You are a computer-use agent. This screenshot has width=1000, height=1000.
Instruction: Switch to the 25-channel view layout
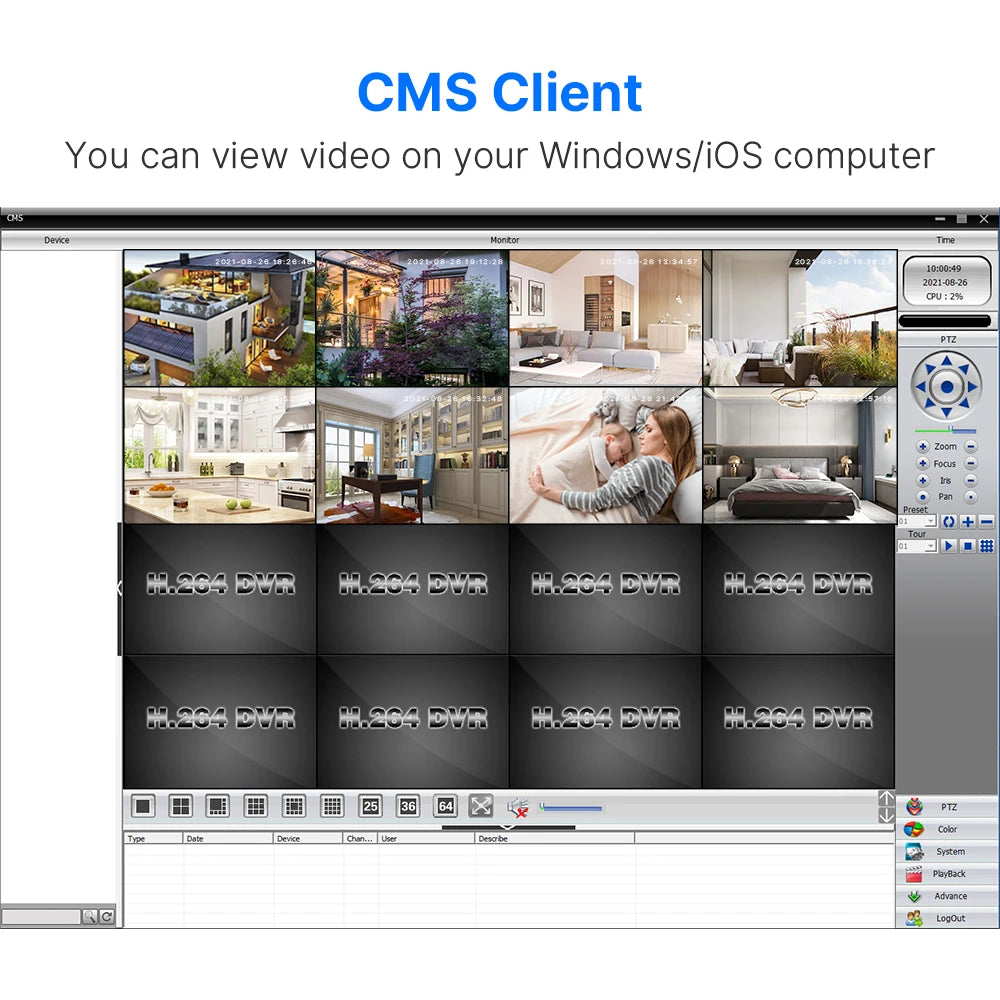pyautogui.click(x=370, y=806)
